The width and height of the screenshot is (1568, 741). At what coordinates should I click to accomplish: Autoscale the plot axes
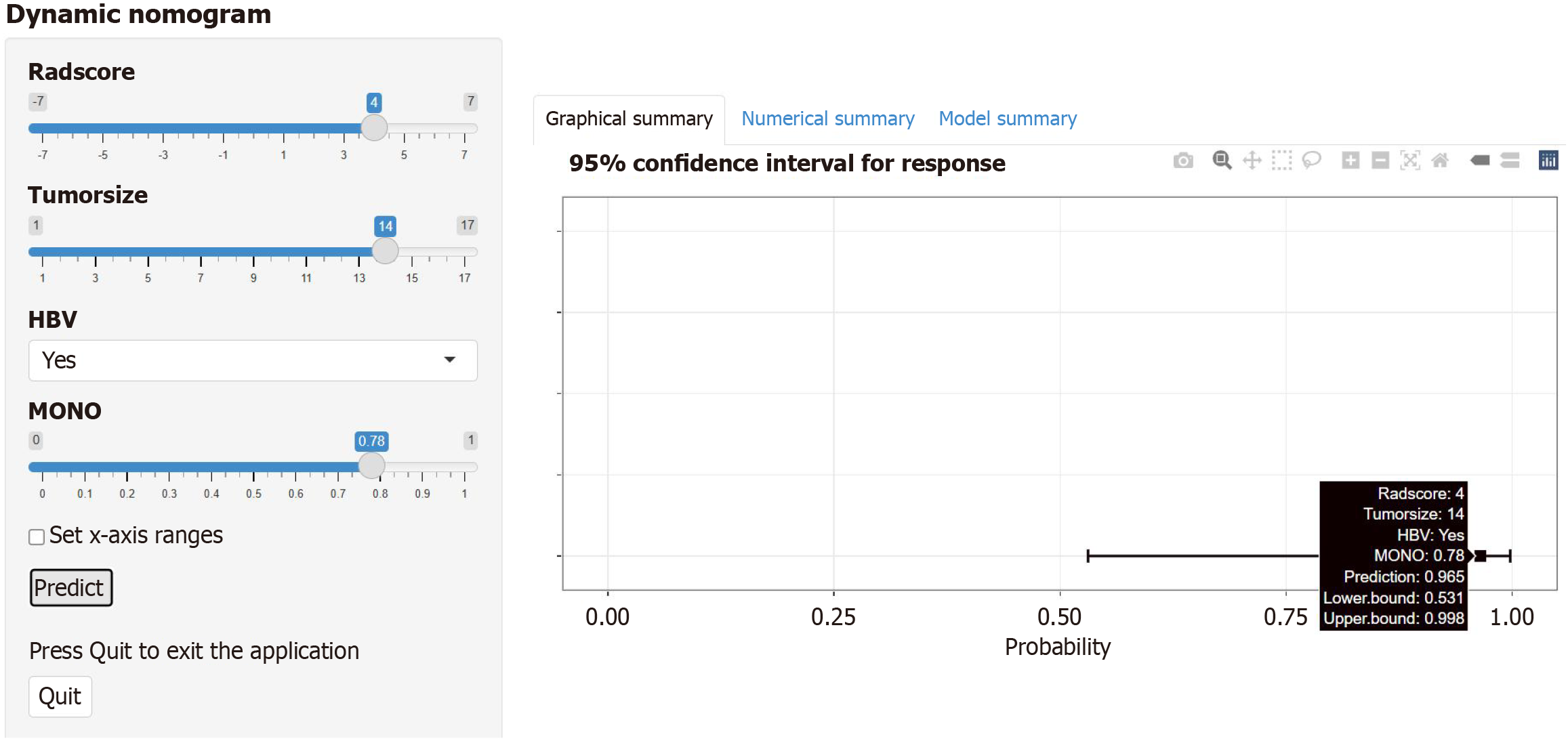[x=1410, y=161]
